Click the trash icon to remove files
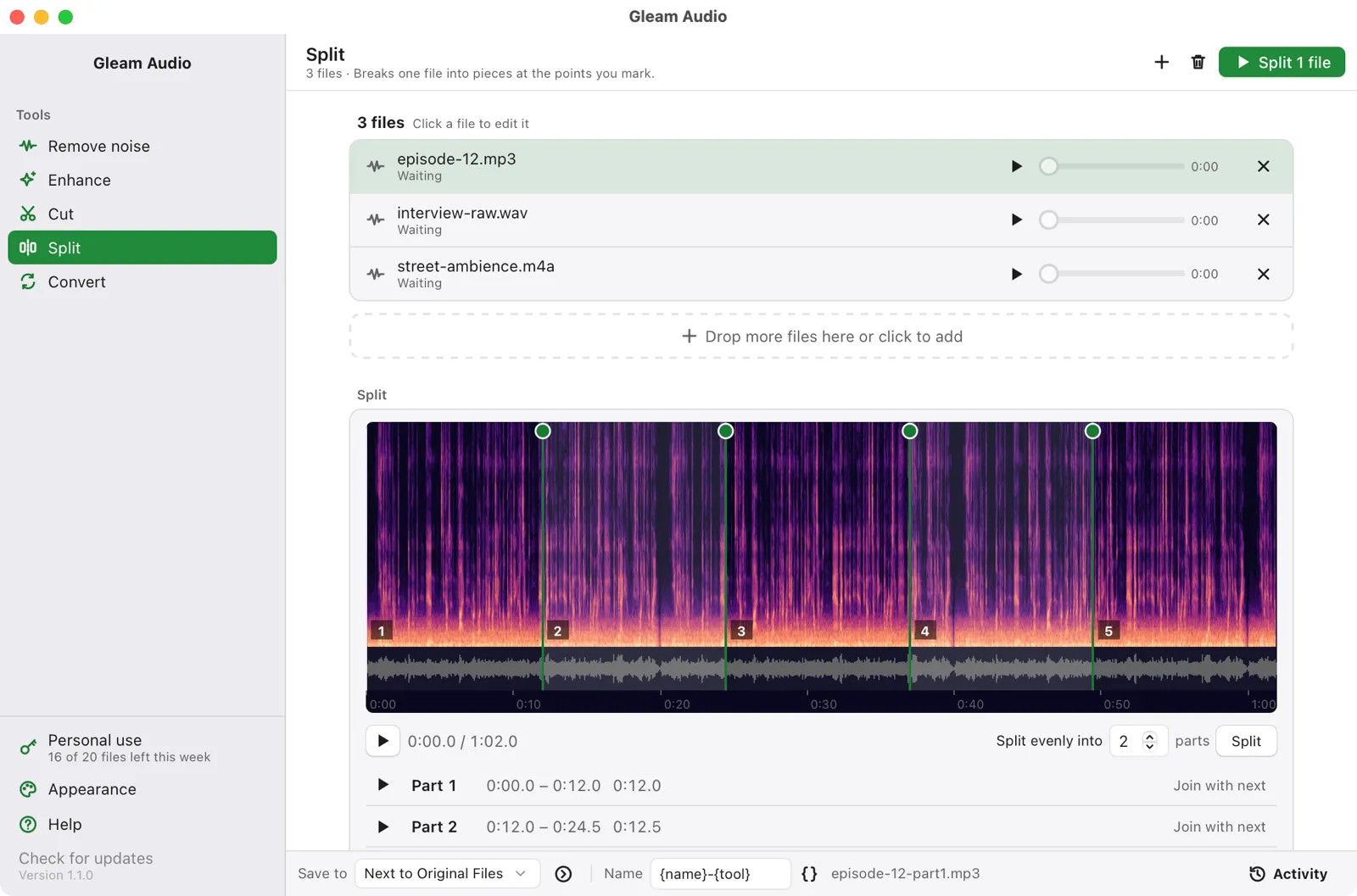This screenshot has width=1357, height=896. click(x=1198, y=62)
